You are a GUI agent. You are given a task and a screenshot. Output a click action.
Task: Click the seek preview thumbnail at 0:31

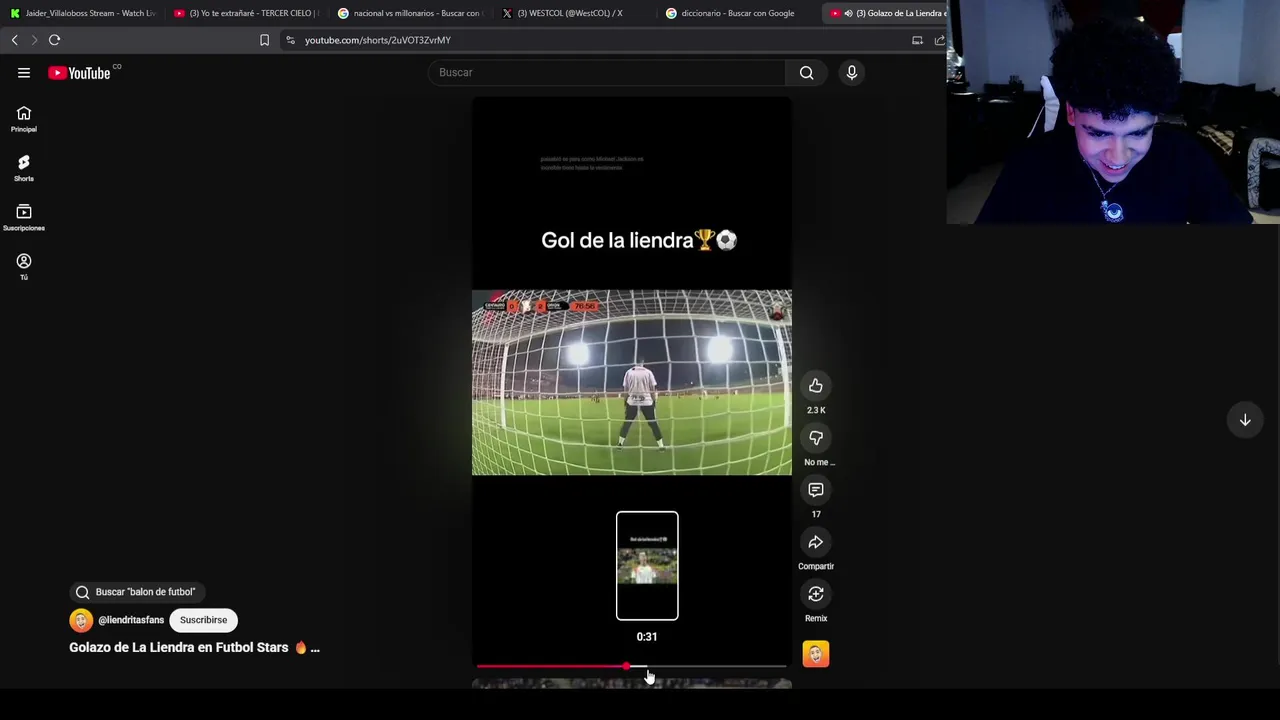tap(647, 566)
